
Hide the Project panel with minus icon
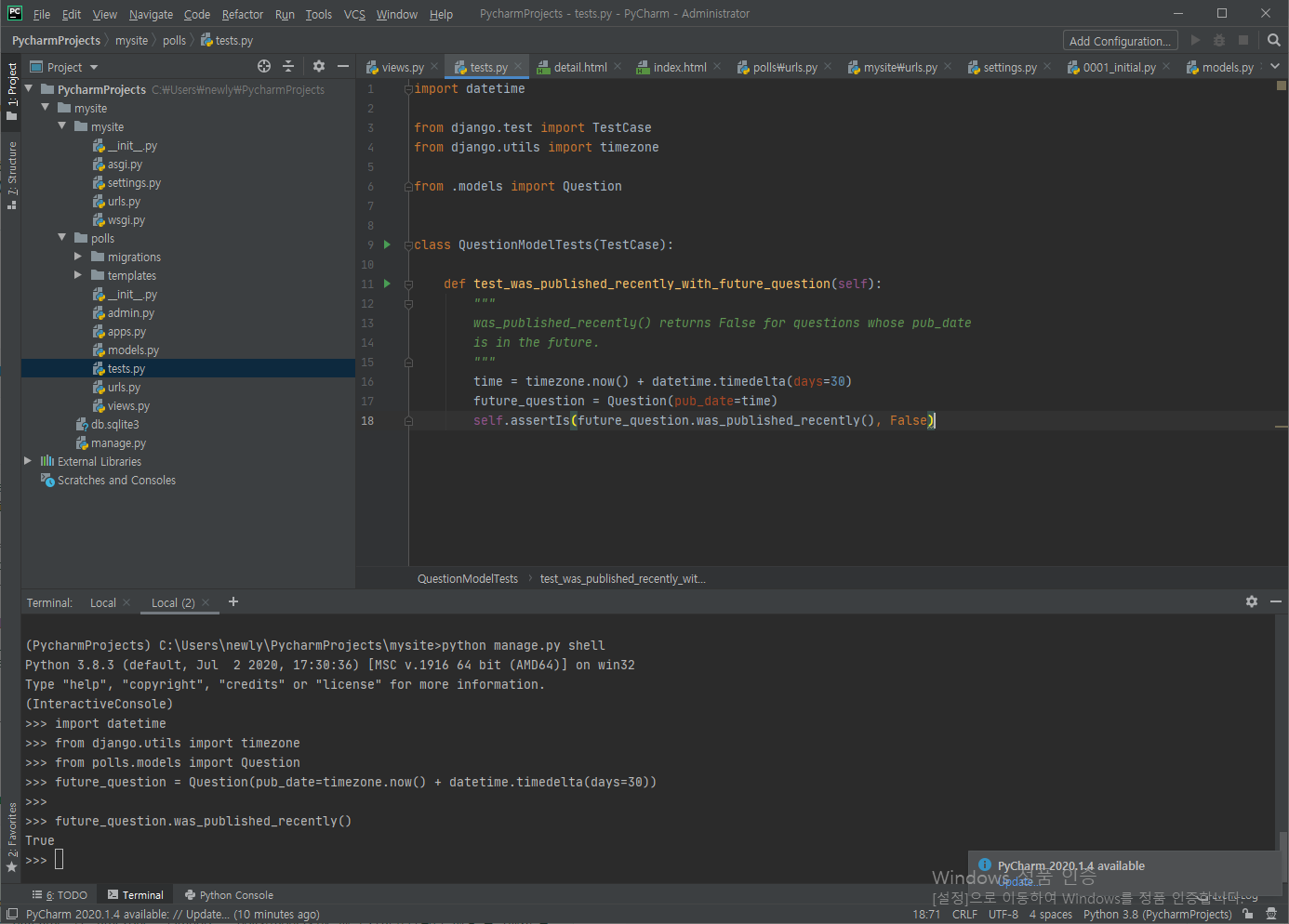point(343,66)
